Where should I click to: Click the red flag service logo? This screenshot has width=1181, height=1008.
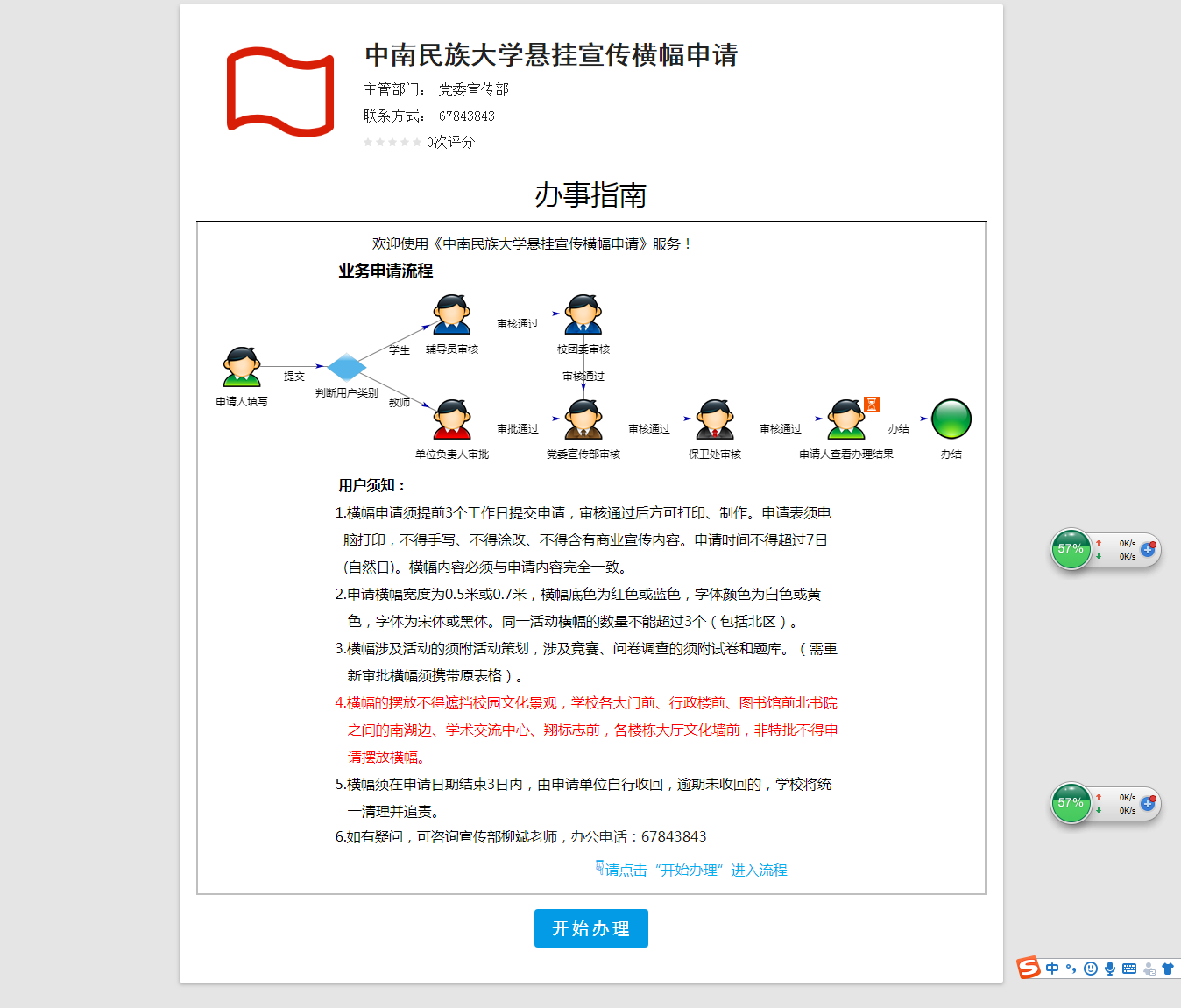[280, 92]
